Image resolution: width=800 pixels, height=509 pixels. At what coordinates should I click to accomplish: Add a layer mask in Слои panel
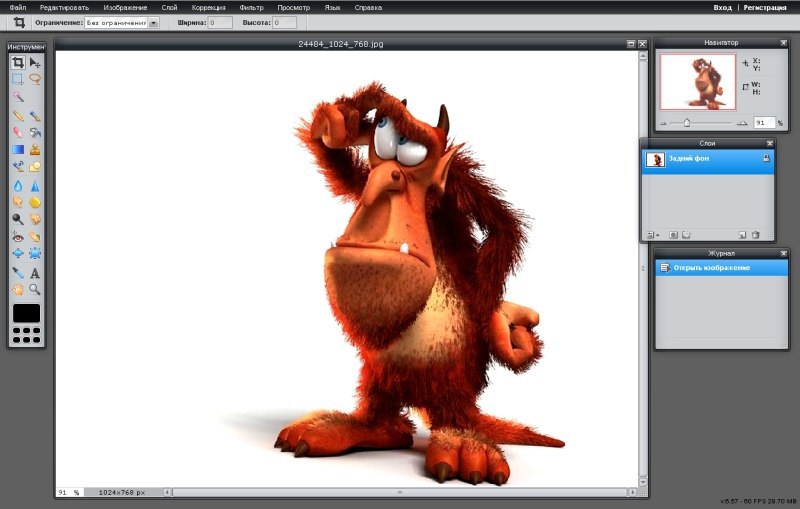point(673,235)
